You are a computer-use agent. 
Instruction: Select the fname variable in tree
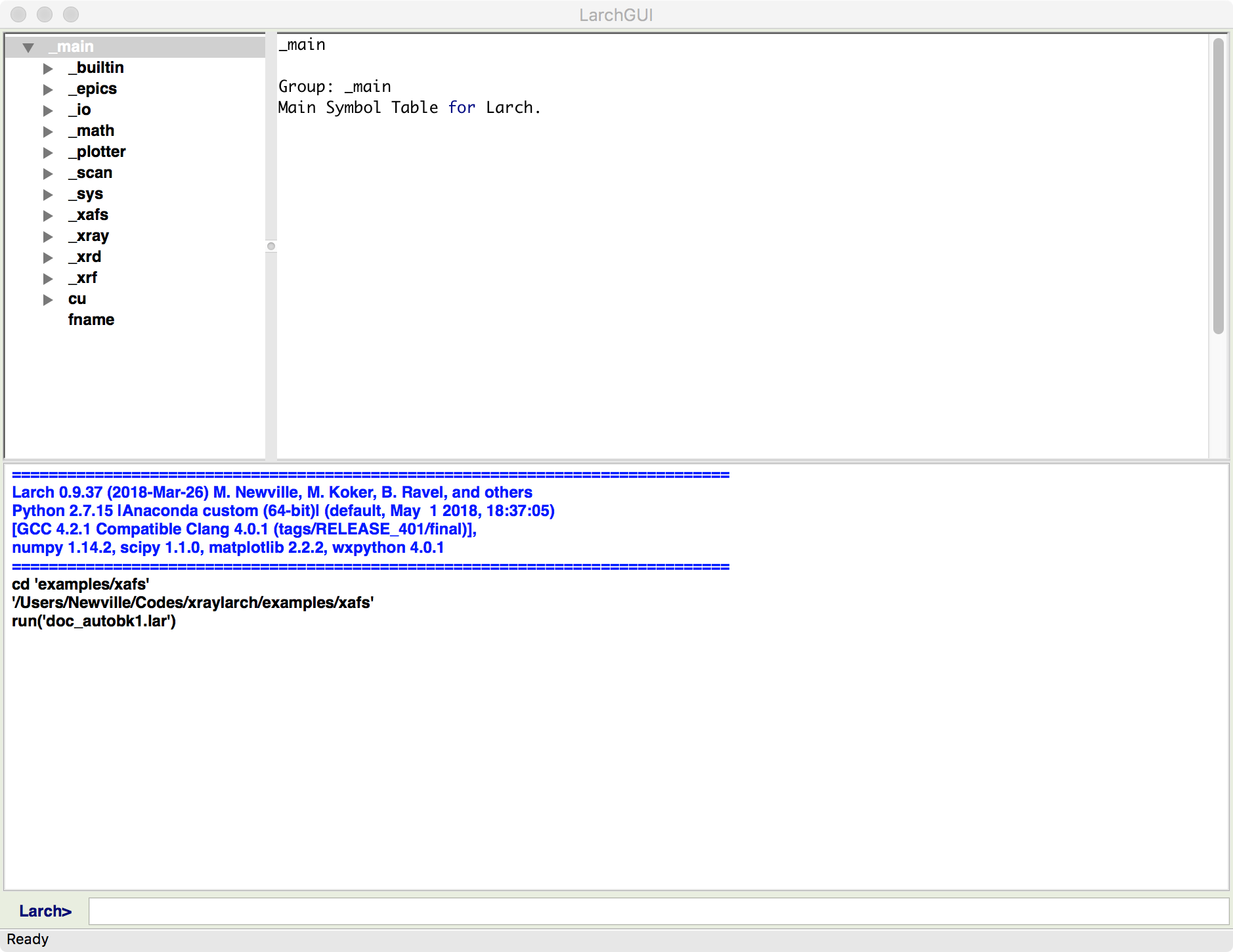(91, 320)
